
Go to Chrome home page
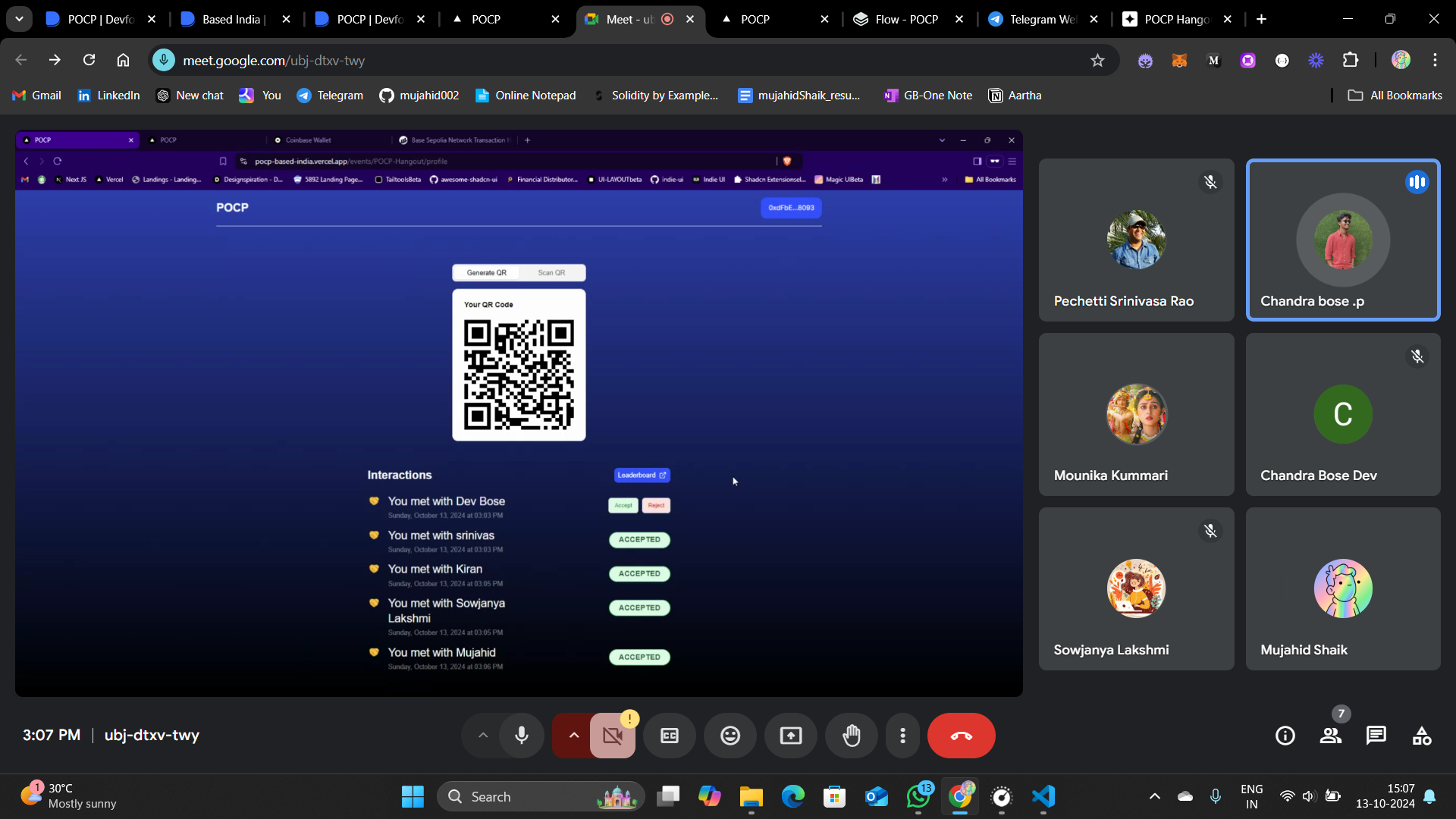(123, 60)
